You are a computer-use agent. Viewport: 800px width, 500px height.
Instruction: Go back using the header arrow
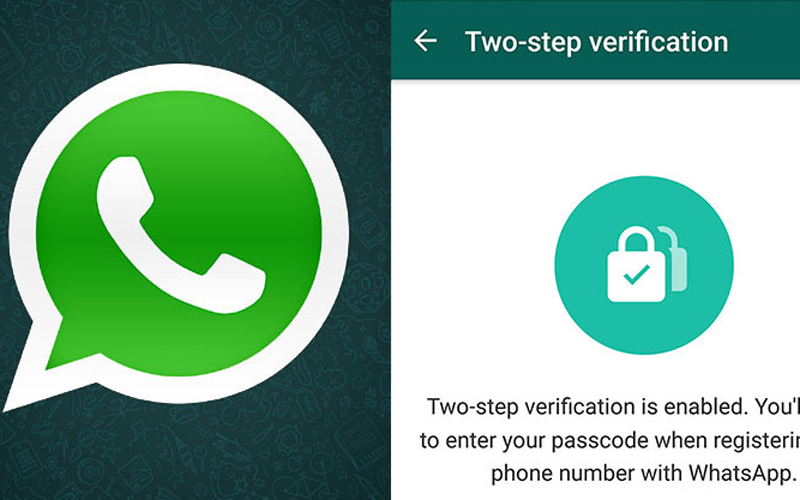coord(426,41)
